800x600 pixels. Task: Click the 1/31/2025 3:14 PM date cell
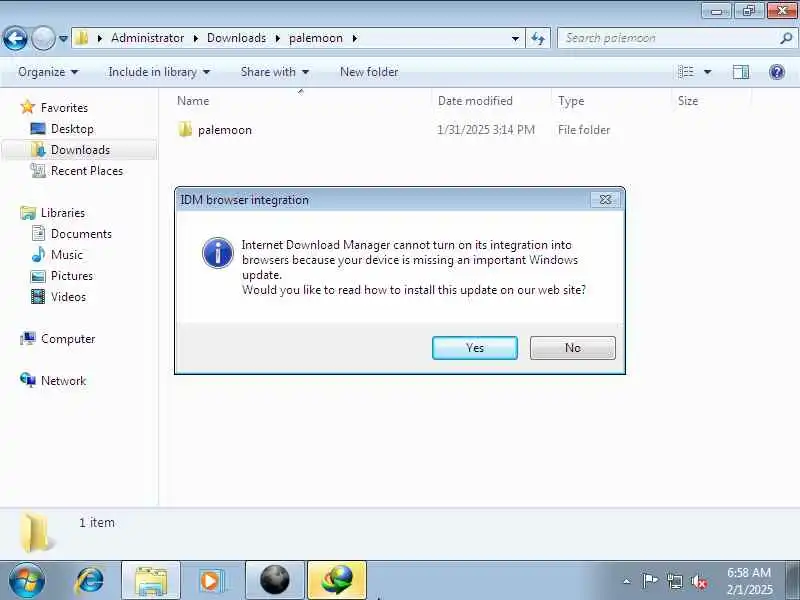[x=486, y=130]
